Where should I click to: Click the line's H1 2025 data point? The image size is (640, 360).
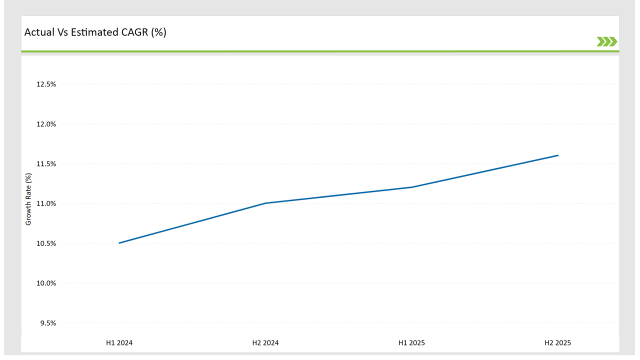pos(411,187)
